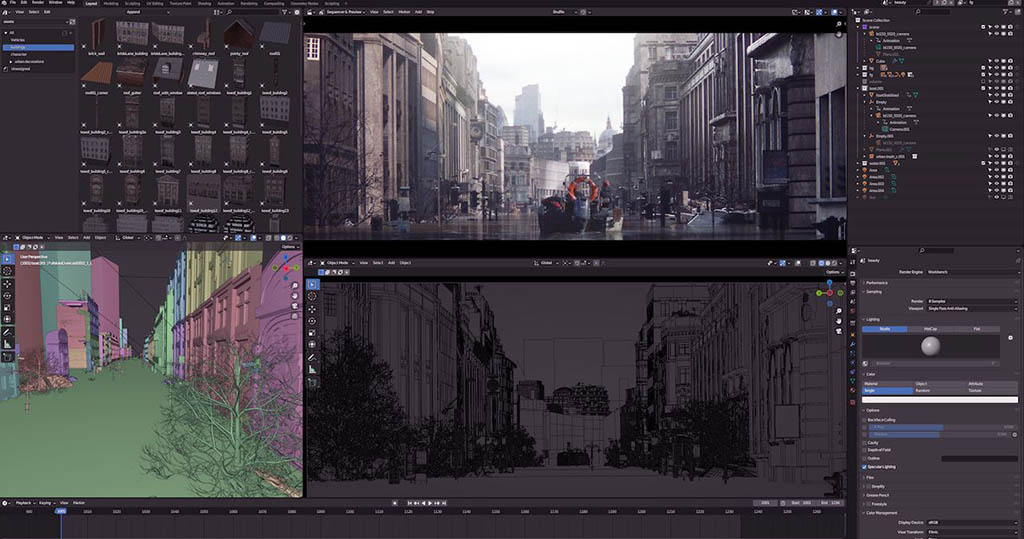Open the Render Engine dropdown showing Workbench
Image resolution: width=1024 pixels, height=539 pixels.
coord(972,272)
